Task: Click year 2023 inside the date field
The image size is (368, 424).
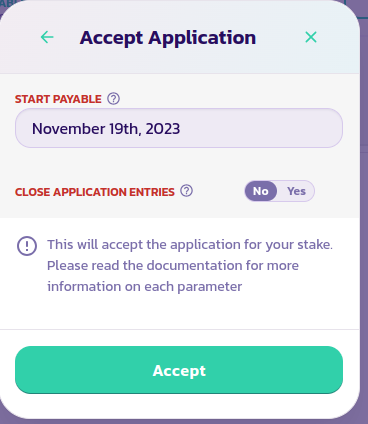Action: pyautogui.click(x=163, y=129)
